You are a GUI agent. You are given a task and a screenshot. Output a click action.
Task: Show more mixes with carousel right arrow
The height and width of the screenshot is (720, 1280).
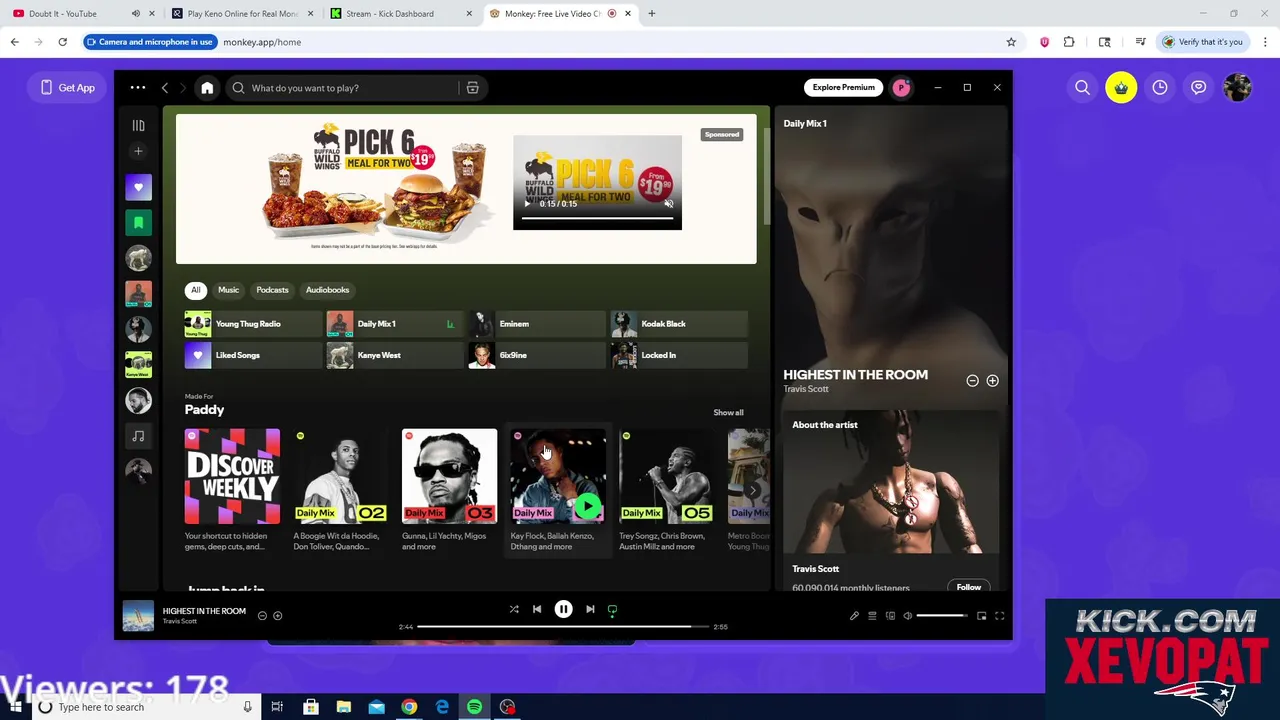[753, 490]
